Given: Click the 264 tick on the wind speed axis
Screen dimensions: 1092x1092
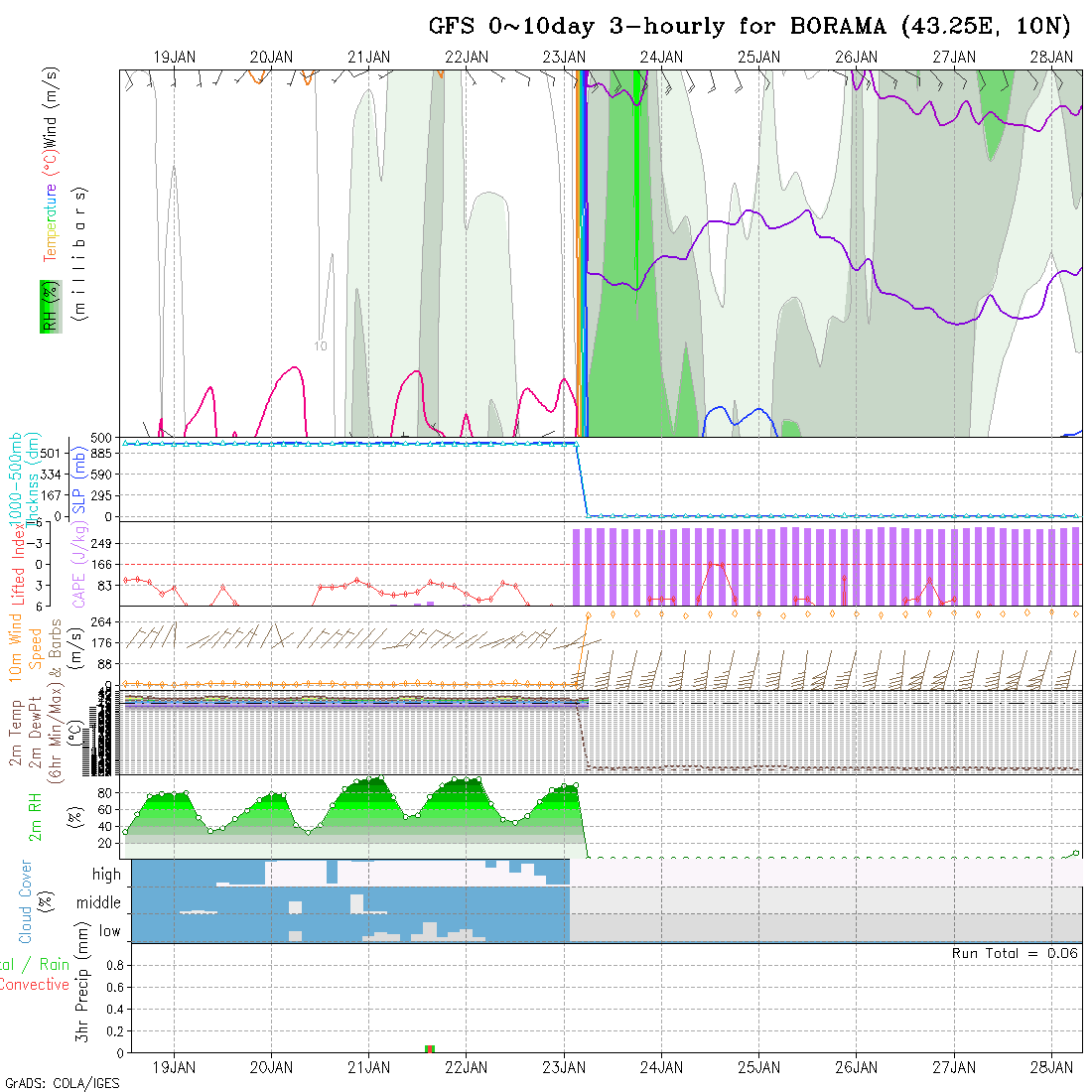Looking at the screenshot, I should point(101,621).
